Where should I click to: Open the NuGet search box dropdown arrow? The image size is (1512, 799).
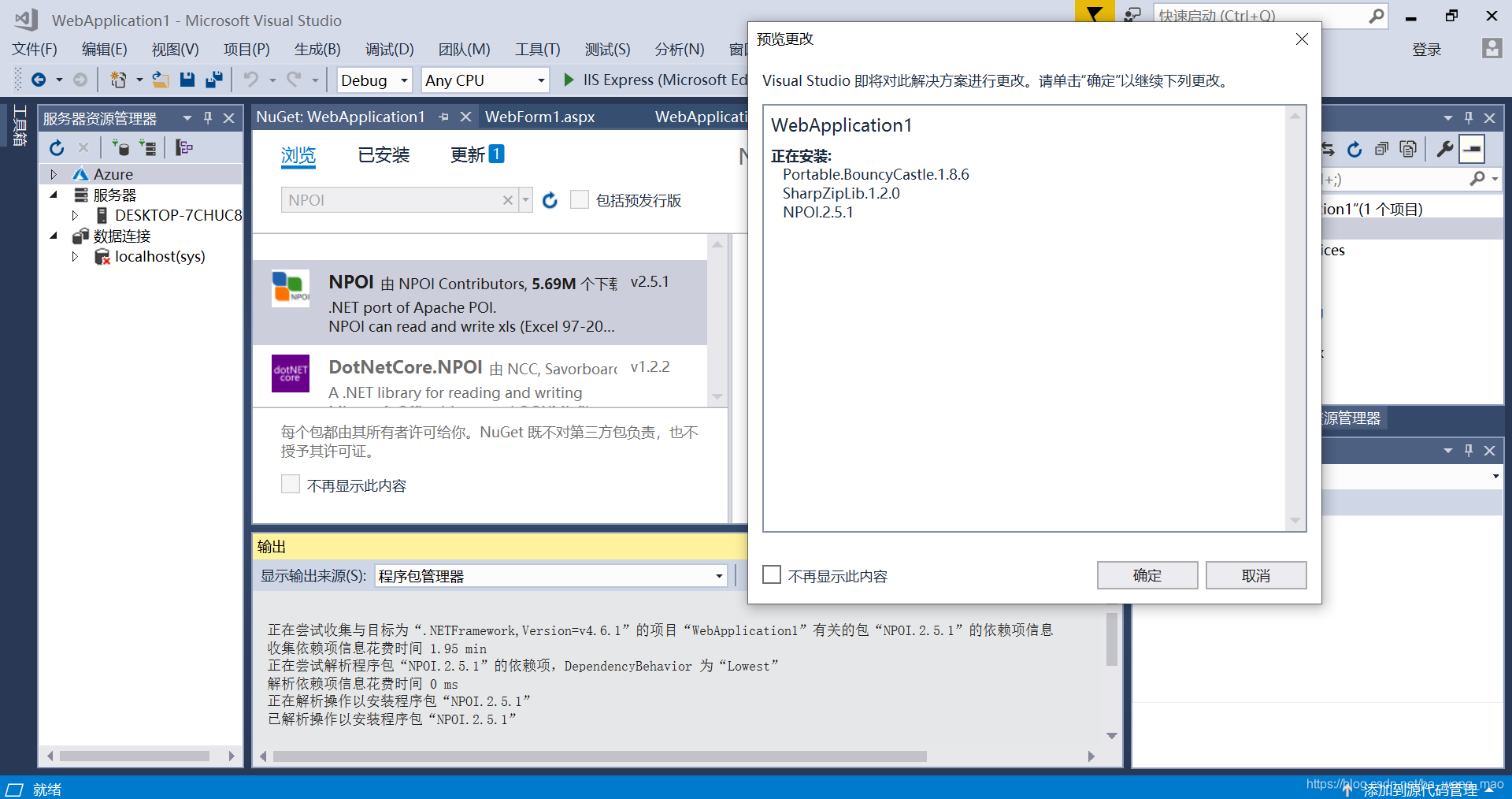526,200
